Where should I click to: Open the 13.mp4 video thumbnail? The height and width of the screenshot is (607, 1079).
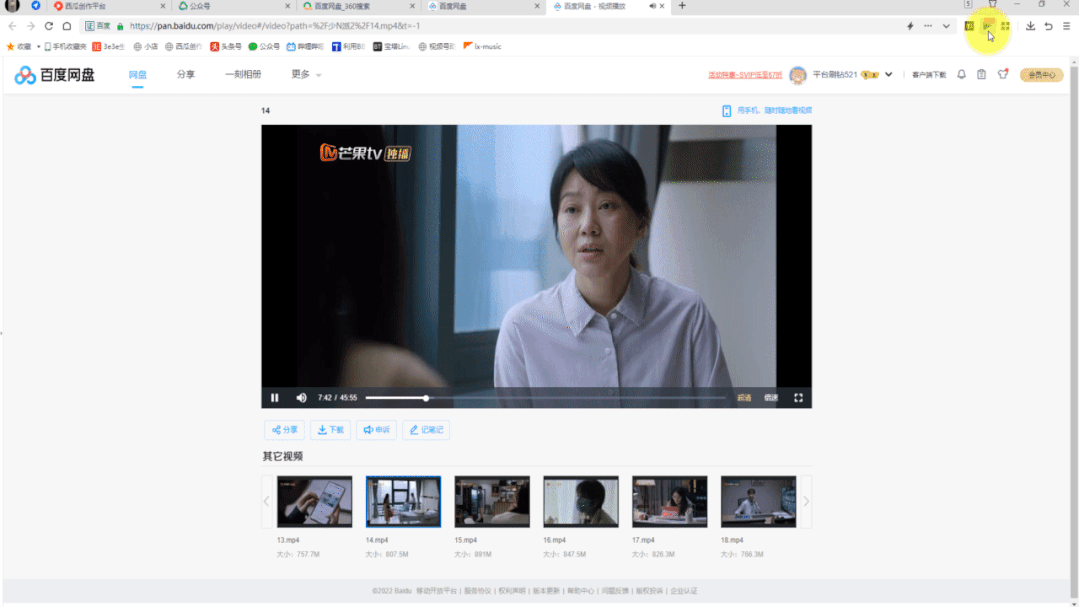pyautogui.click(x=314, y=502)
